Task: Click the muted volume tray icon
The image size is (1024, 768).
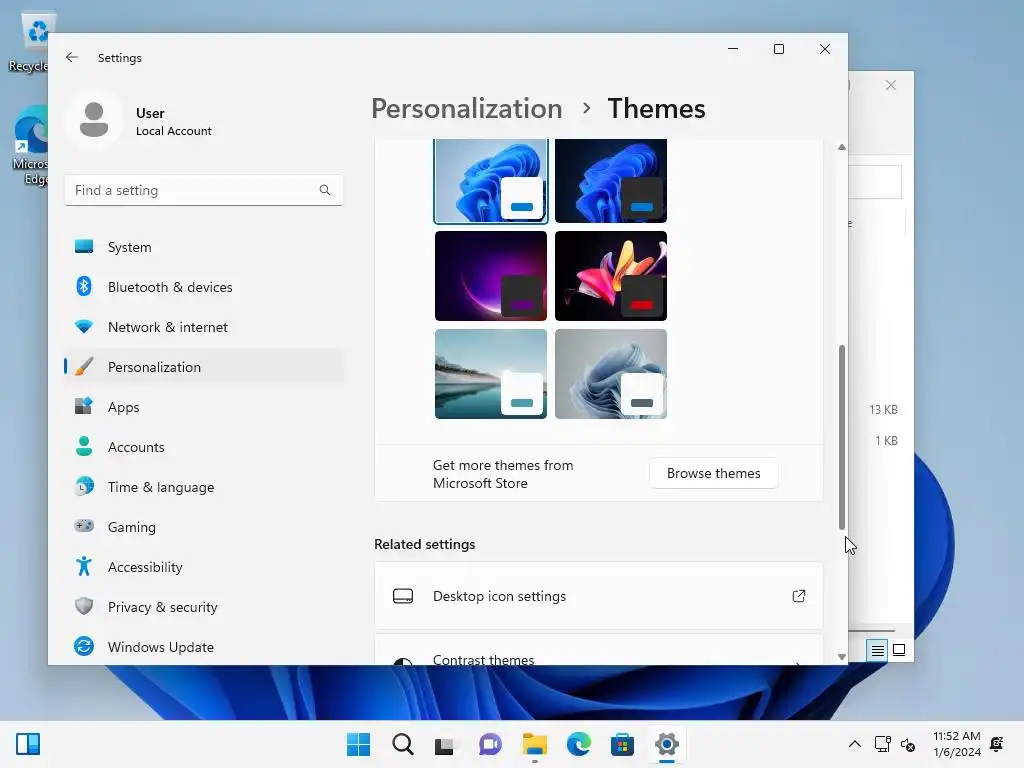Action: 908,744
